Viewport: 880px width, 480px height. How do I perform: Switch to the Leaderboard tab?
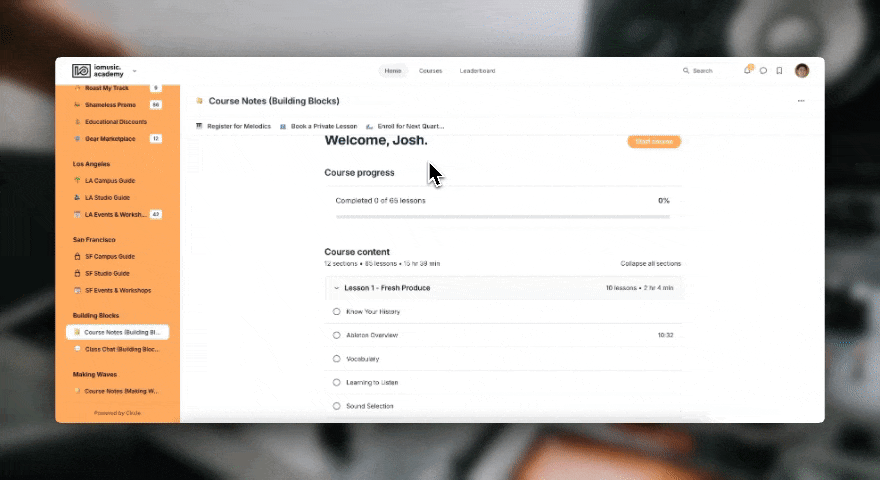(x=478, y=71)
